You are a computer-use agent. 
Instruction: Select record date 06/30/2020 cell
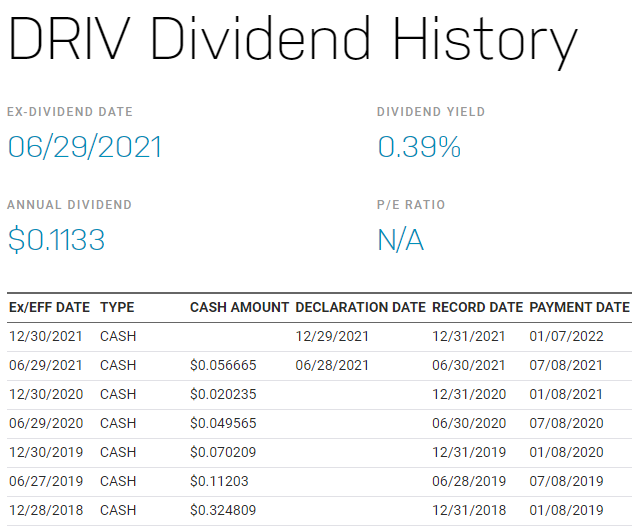pyautogui.click(x=469, y=423)
